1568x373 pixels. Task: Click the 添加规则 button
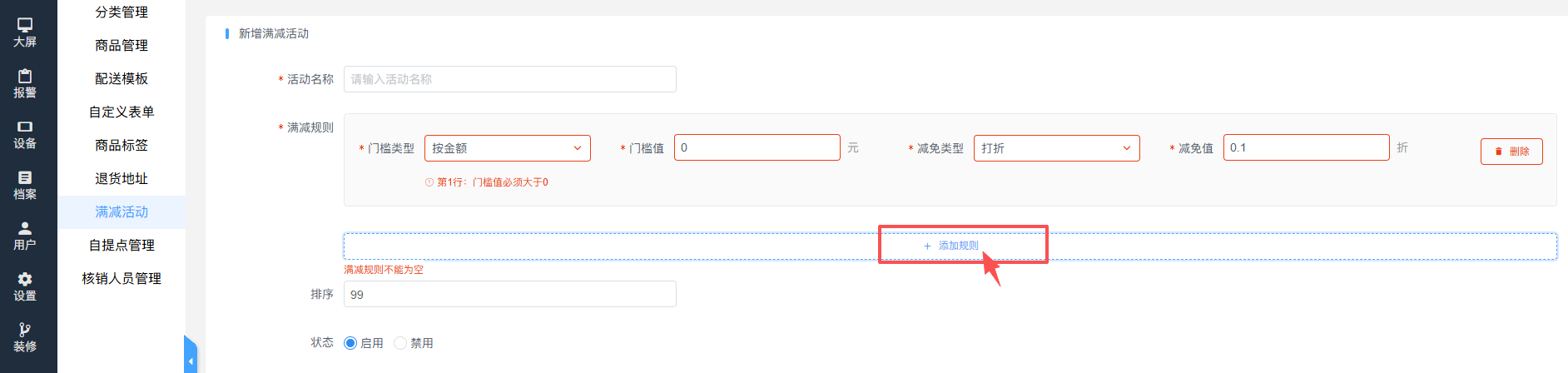(x=950, y=246)
